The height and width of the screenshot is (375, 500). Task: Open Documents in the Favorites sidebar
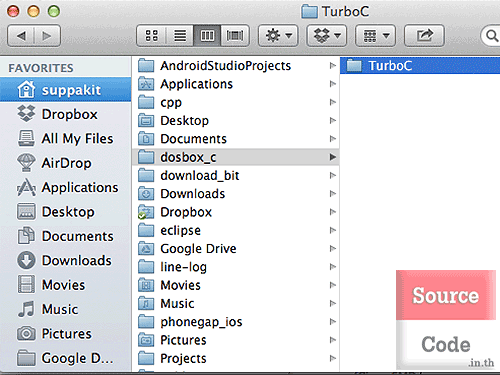[66, 236]
